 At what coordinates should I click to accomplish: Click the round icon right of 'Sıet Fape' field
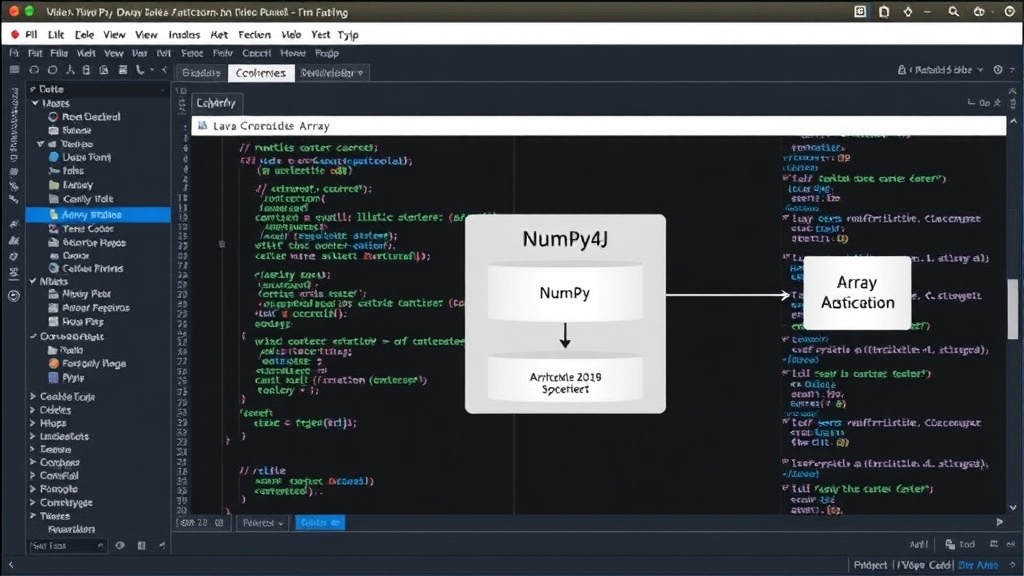[x=120, y=545]
